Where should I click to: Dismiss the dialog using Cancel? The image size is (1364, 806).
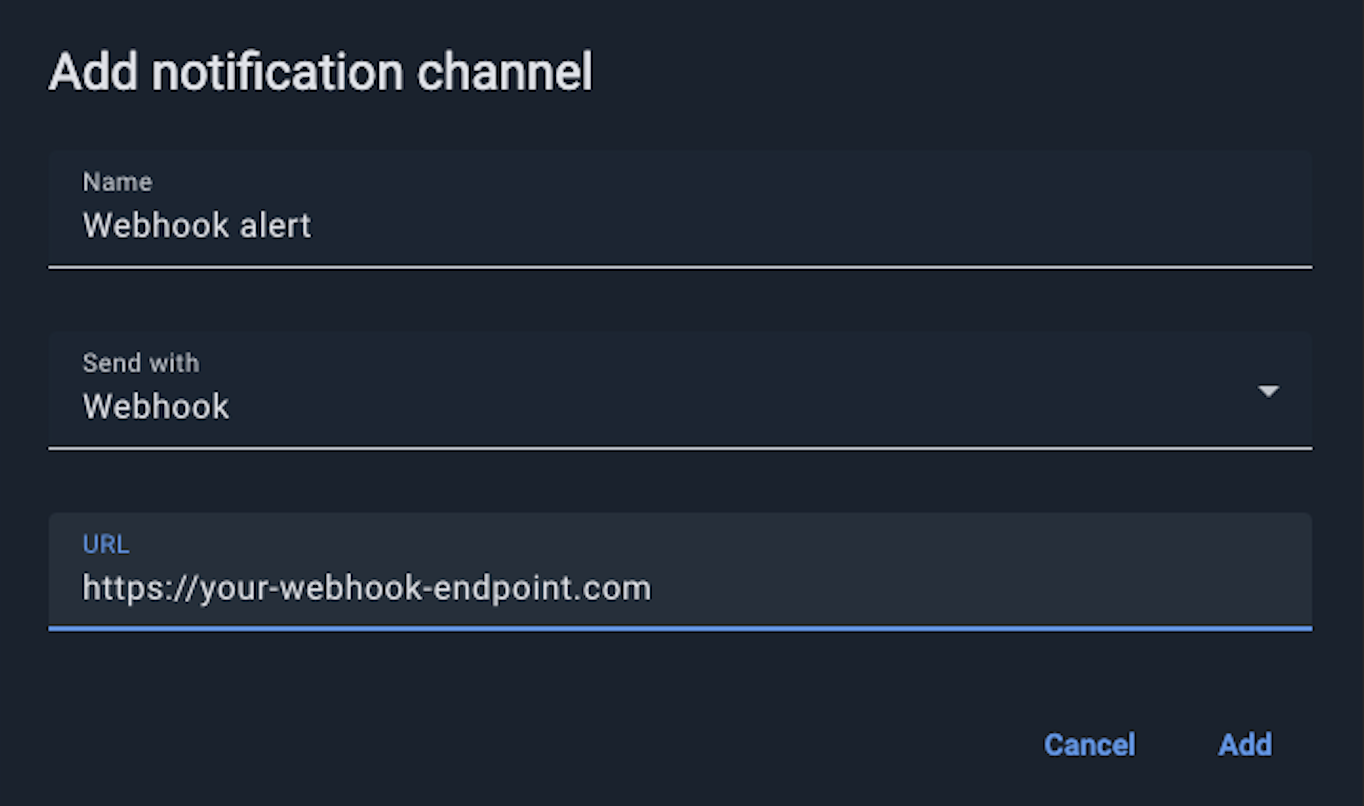tap(1089, 744)
